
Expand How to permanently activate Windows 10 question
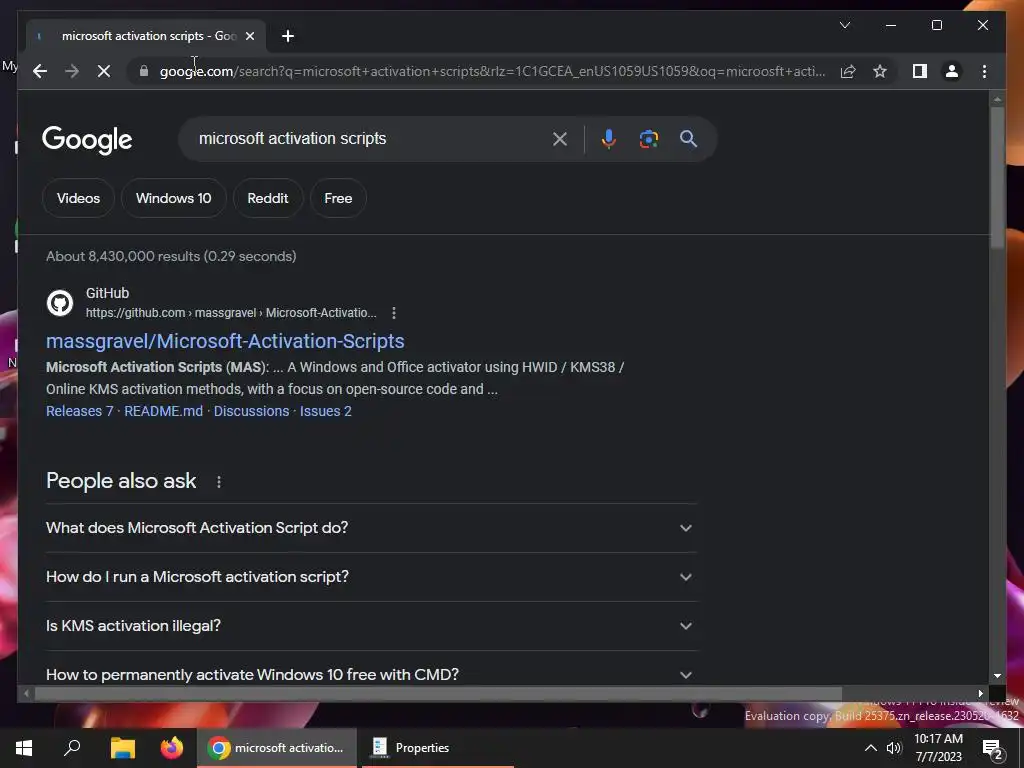[370, 674]
